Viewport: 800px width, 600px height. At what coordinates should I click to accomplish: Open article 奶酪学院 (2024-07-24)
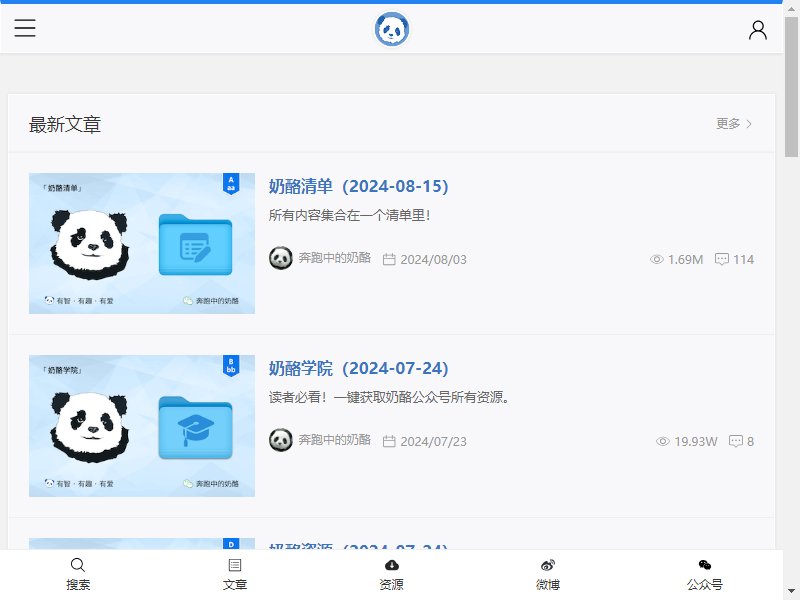(x=359, y=368)
